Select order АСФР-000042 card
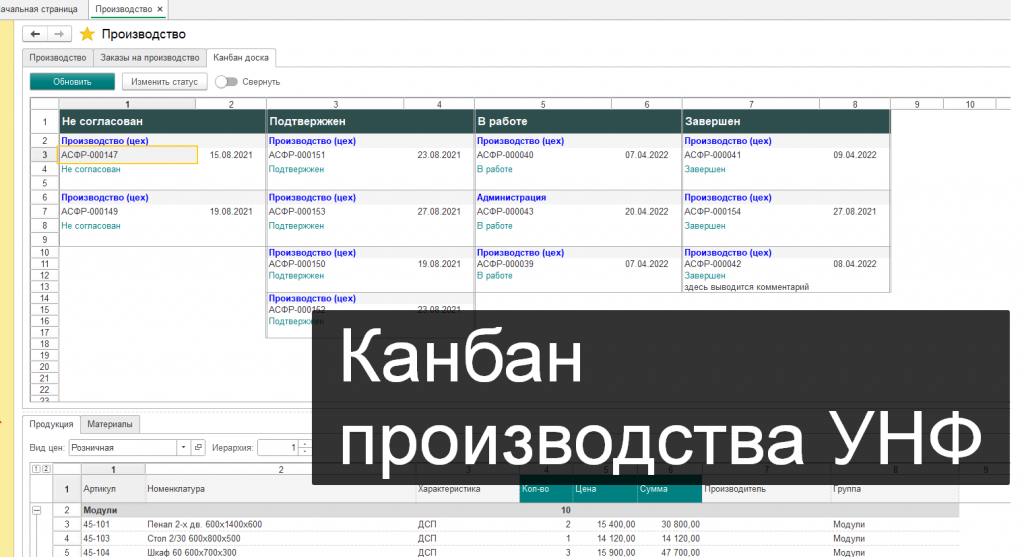 click(712, 264)
